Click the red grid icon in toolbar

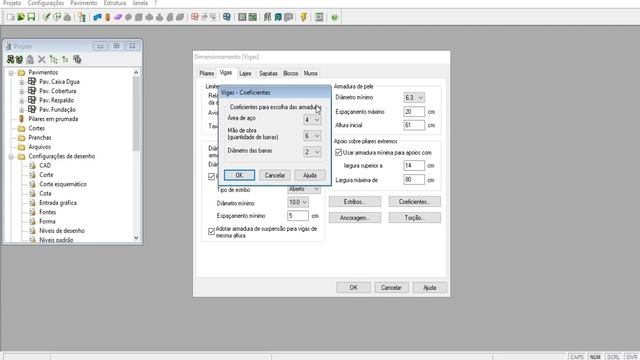(195, 17)
